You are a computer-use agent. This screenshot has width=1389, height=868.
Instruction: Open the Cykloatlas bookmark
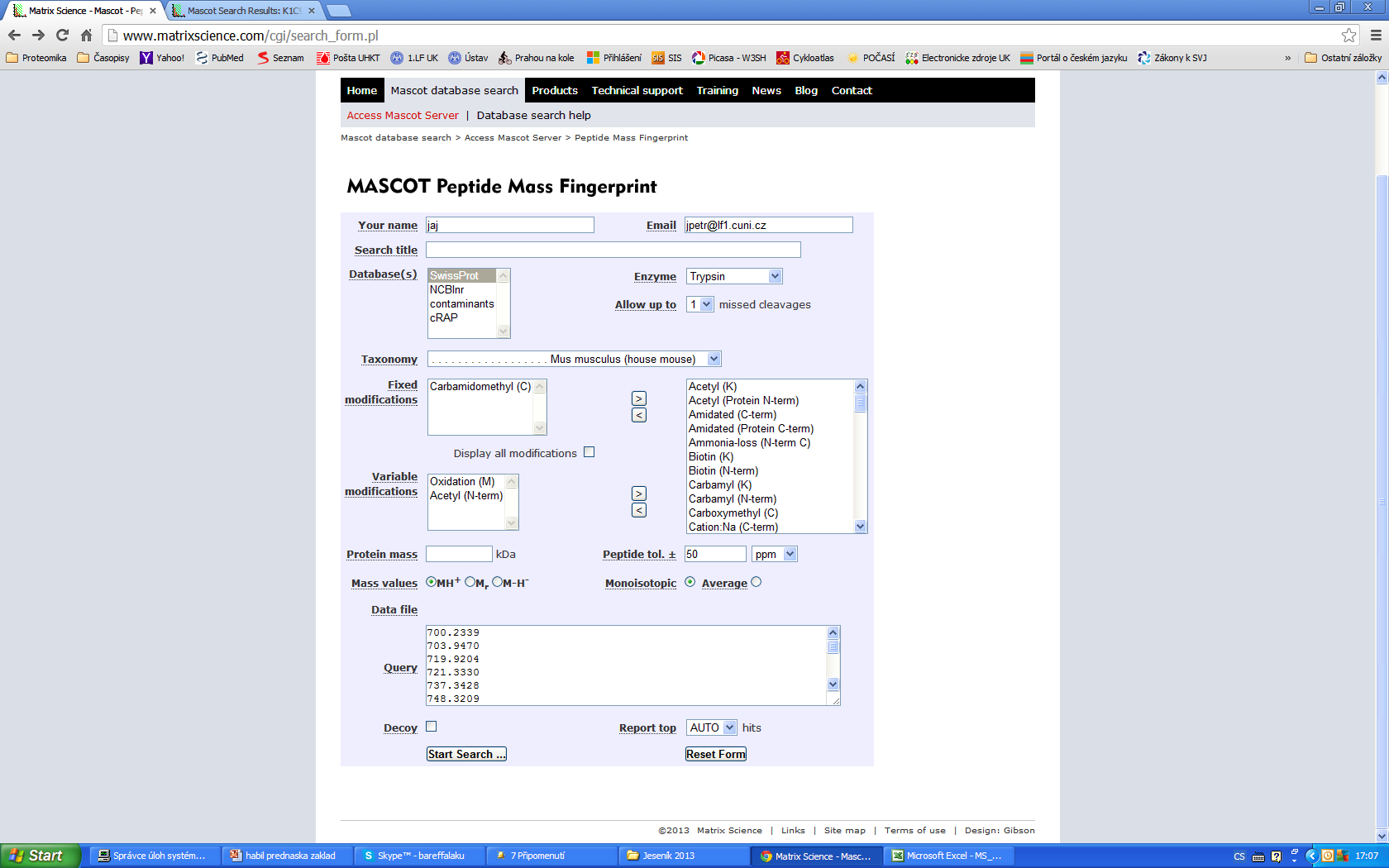pos(804,58)
